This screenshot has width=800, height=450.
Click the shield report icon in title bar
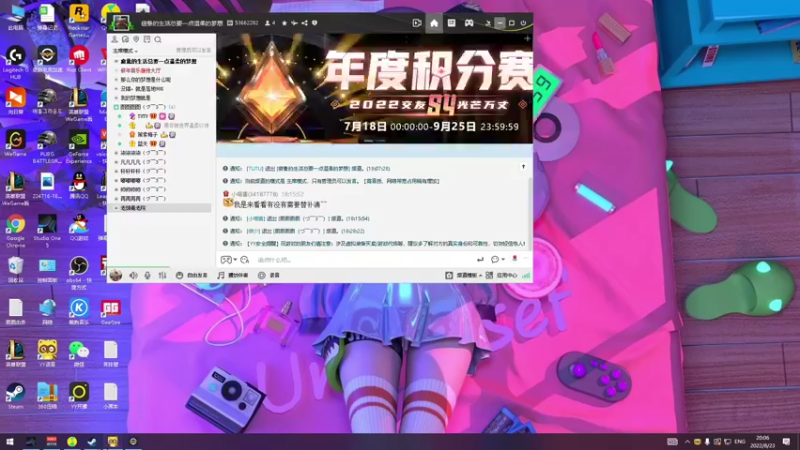(314, 23)
